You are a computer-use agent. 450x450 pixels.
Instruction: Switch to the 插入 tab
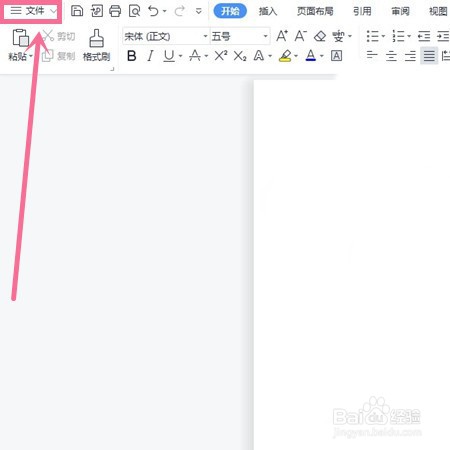[268, 11]
